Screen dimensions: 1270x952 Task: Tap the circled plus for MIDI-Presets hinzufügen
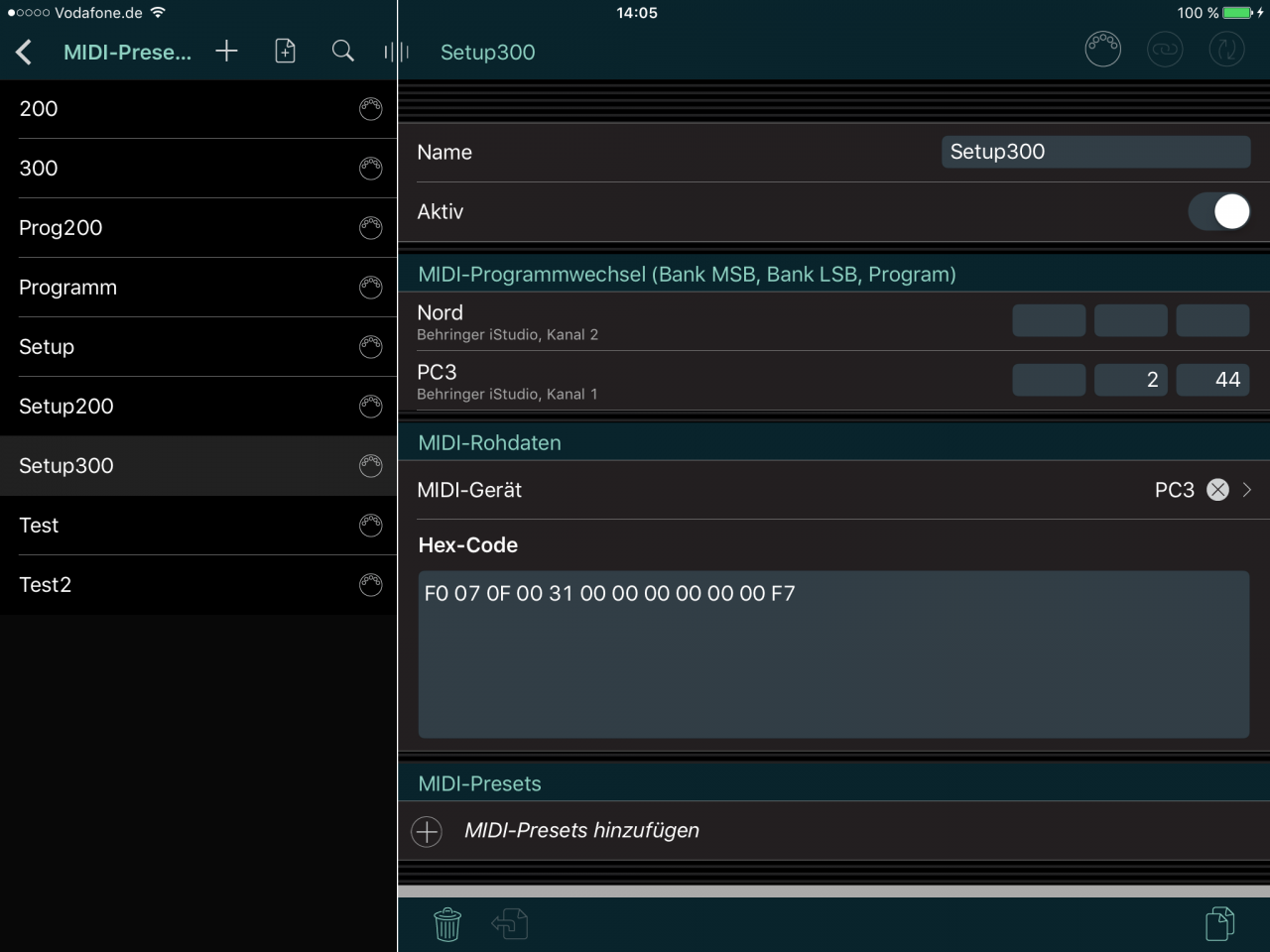point(427,831)
